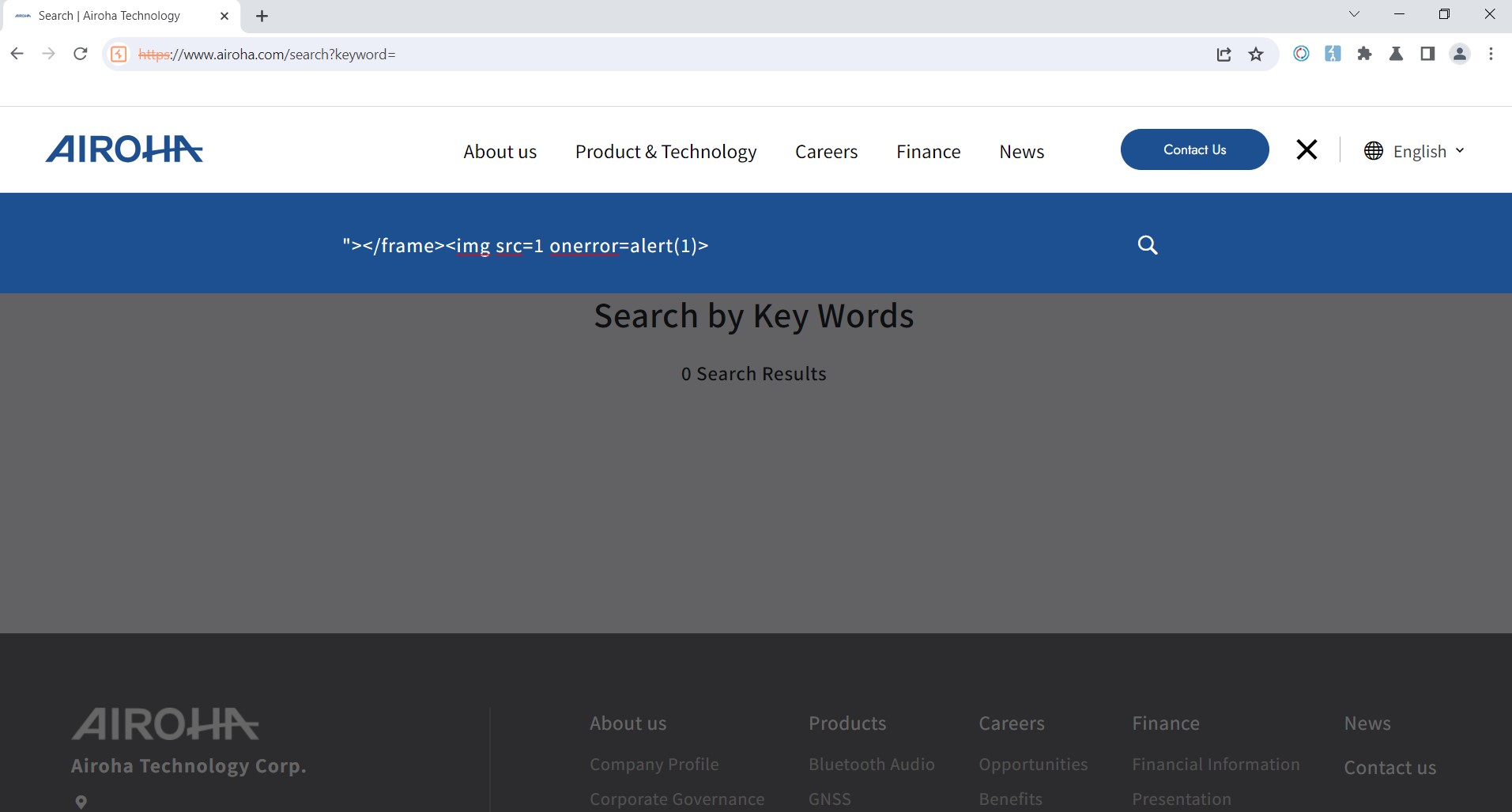Restore down the browser window

(1444, 14)
